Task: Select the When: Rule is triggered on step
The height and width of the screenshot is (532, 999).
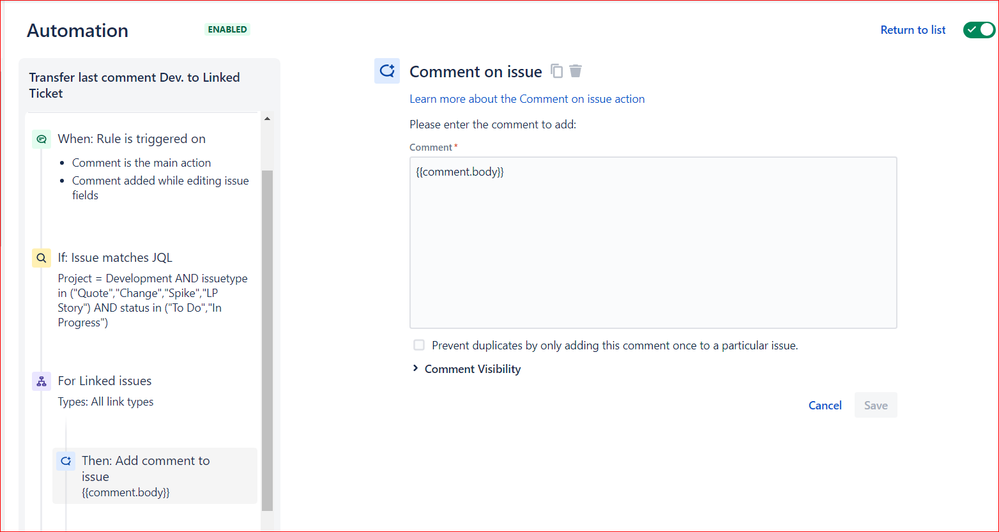Action: [132, 138]
